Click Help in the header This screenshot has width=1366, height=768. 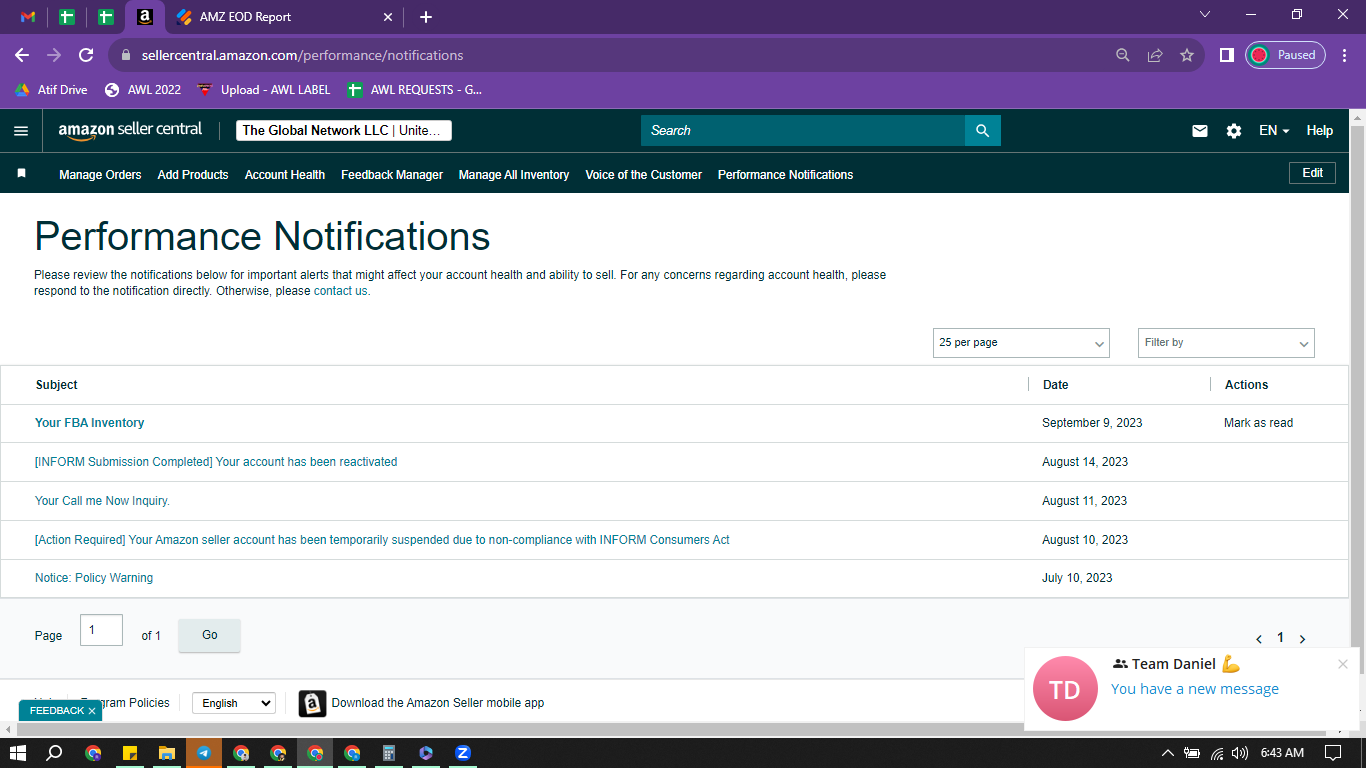click(1319, 131)
